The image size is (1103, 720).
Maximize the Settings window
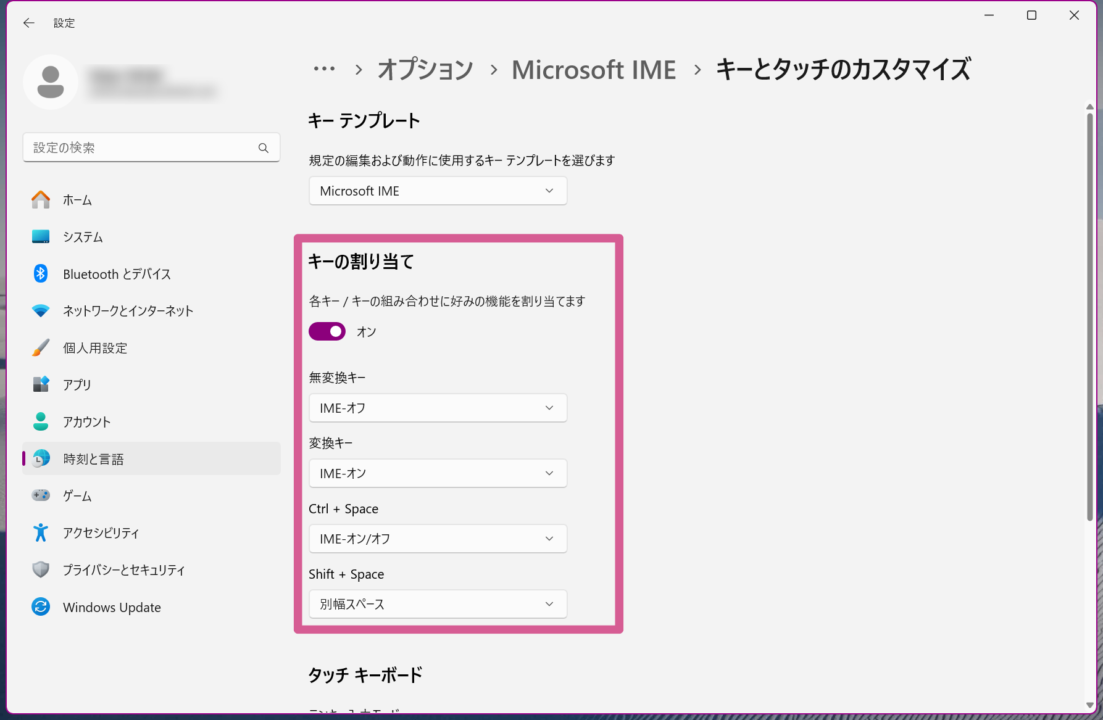point(1031,15)
